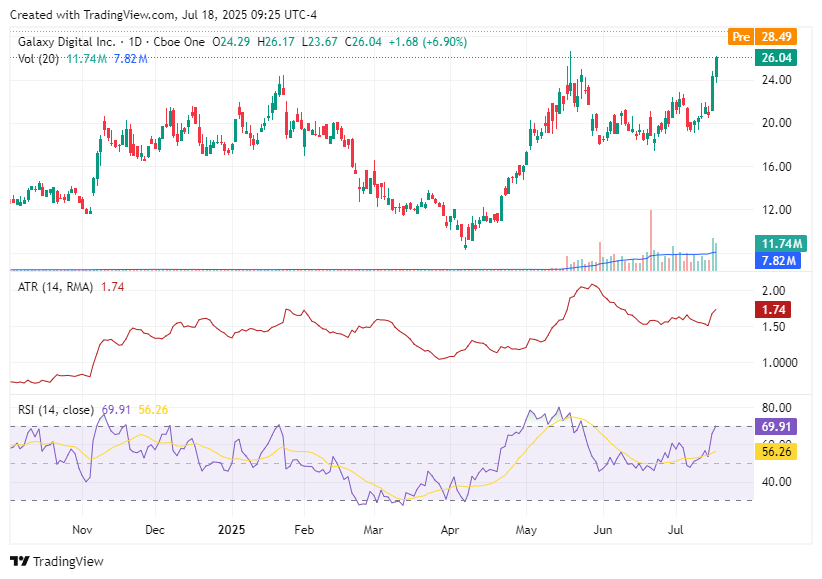Click the 2.00 ATR axis label
This screenshot has width=822, height=579.
tap(773, 291)
